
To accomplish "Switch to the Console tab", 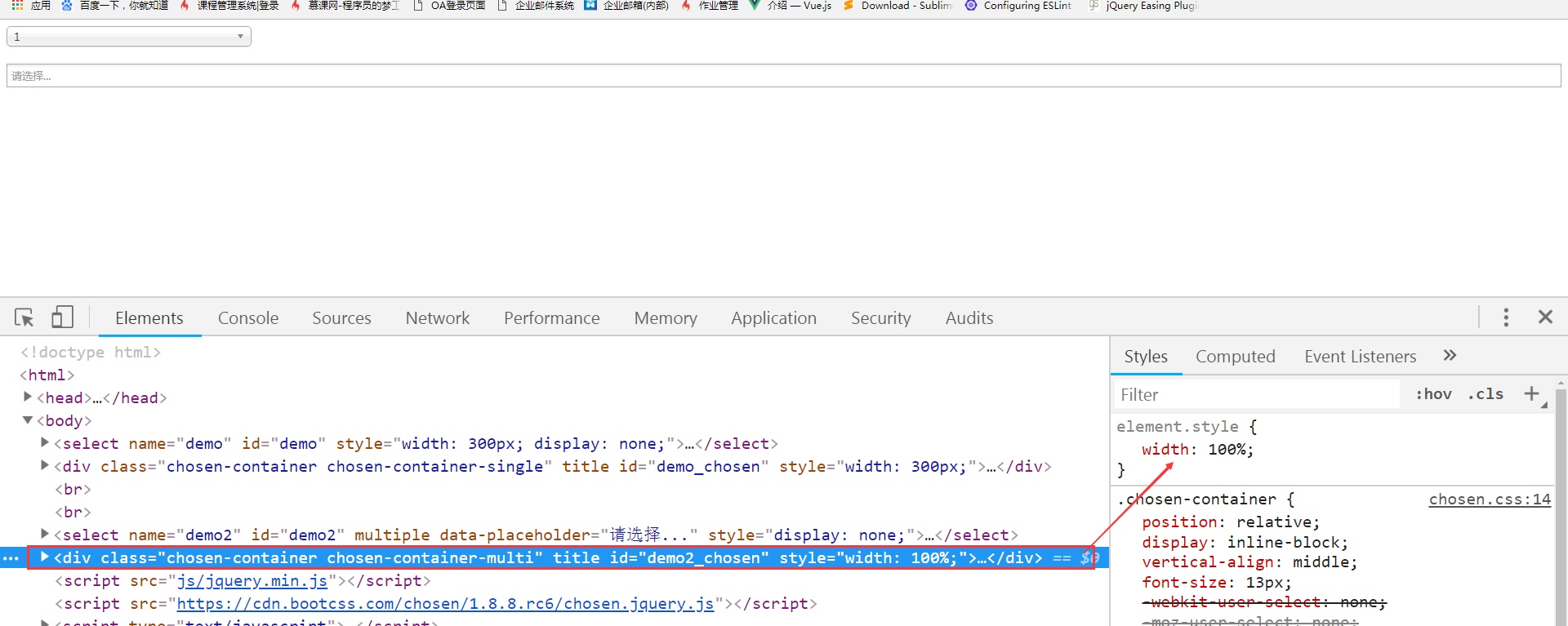I will 248,318.
